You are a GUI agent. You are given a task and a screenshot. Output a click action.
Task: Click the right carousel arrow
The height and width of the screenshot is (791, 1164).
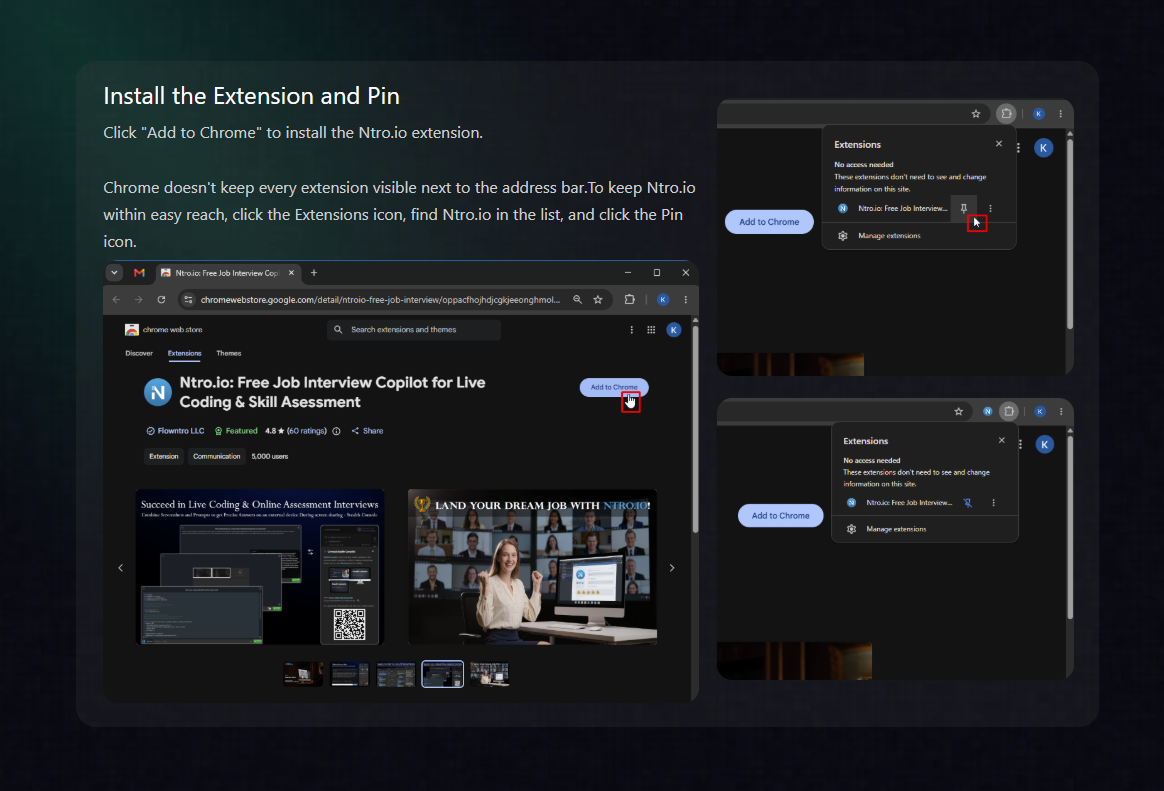click(x=672, y=568)
